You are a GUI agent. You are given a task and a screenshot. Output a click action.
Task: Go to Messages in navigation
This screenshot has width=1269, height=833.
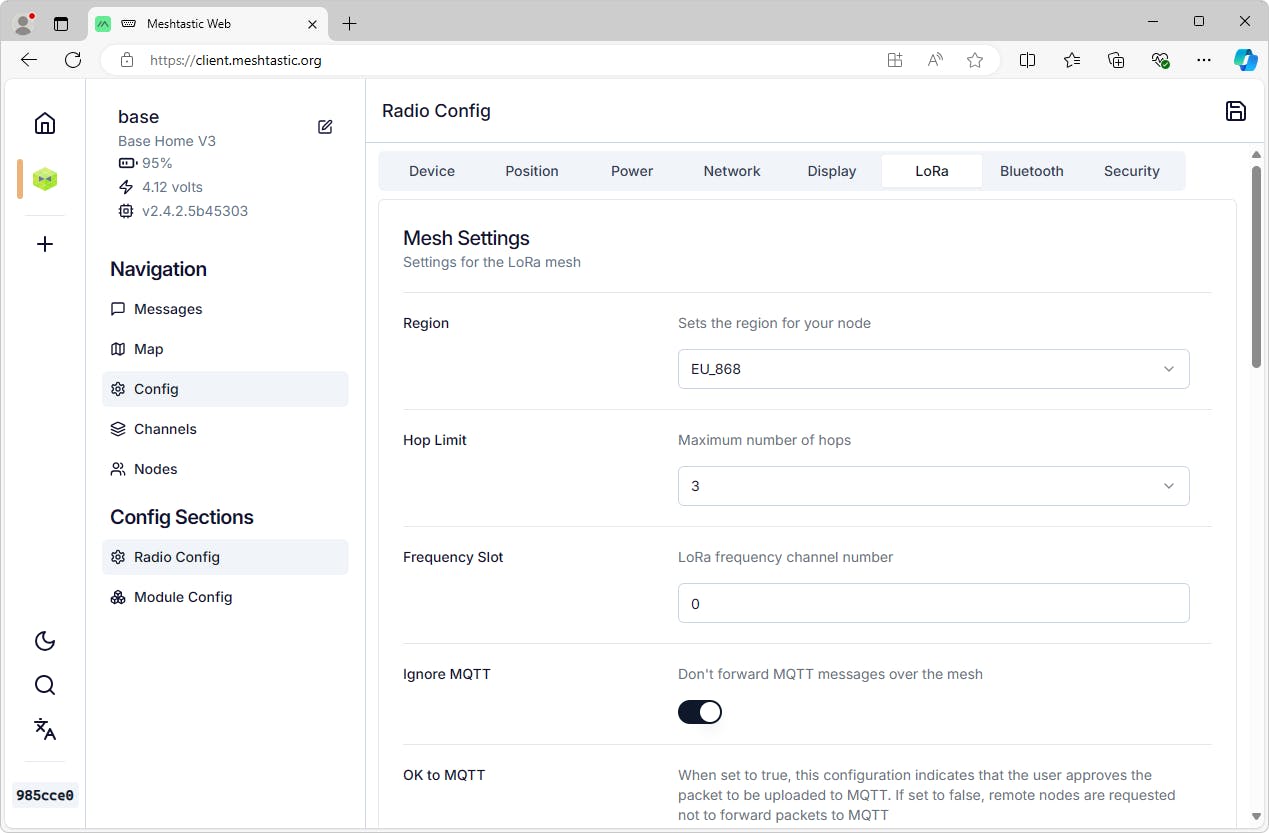tap(168, 309)
